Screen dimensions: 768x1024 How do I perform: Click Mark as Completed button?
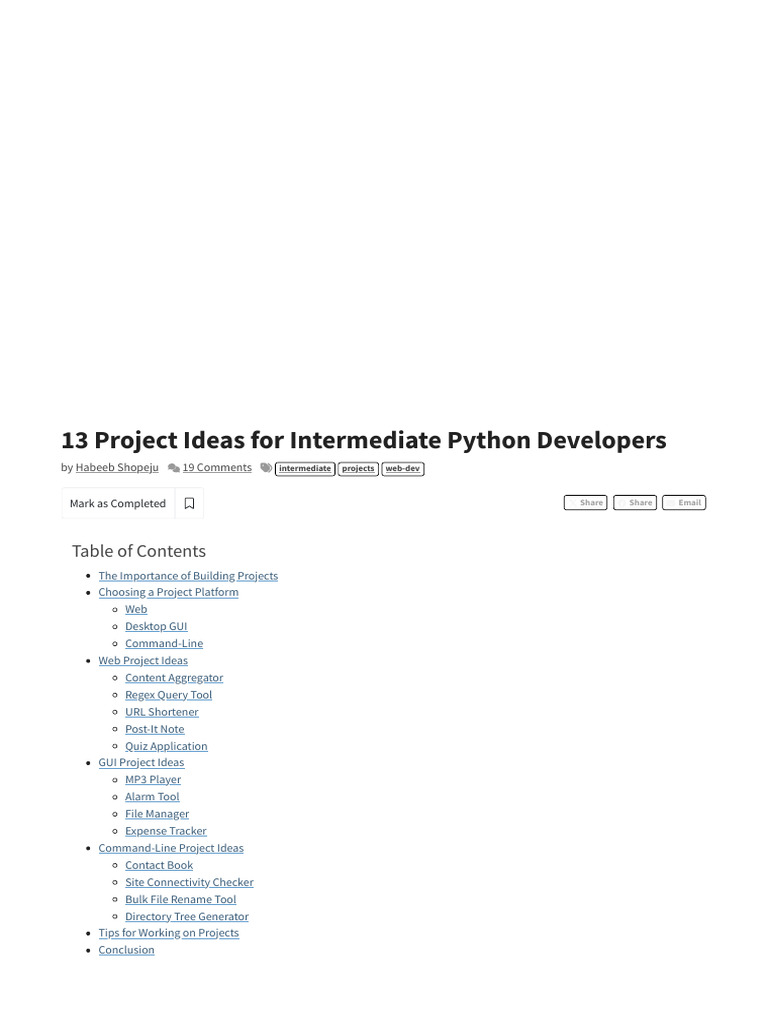pos(118,504)
